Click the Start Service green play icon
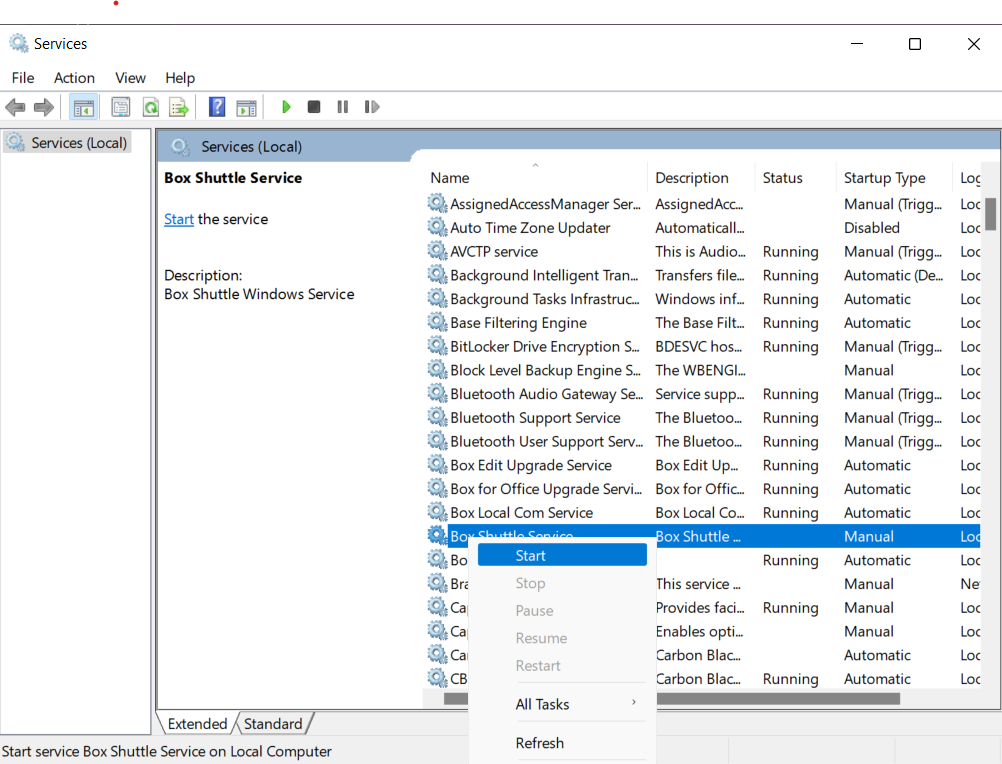The height and width of the screenshot is (764, 1002). click(x=286, y=107)
